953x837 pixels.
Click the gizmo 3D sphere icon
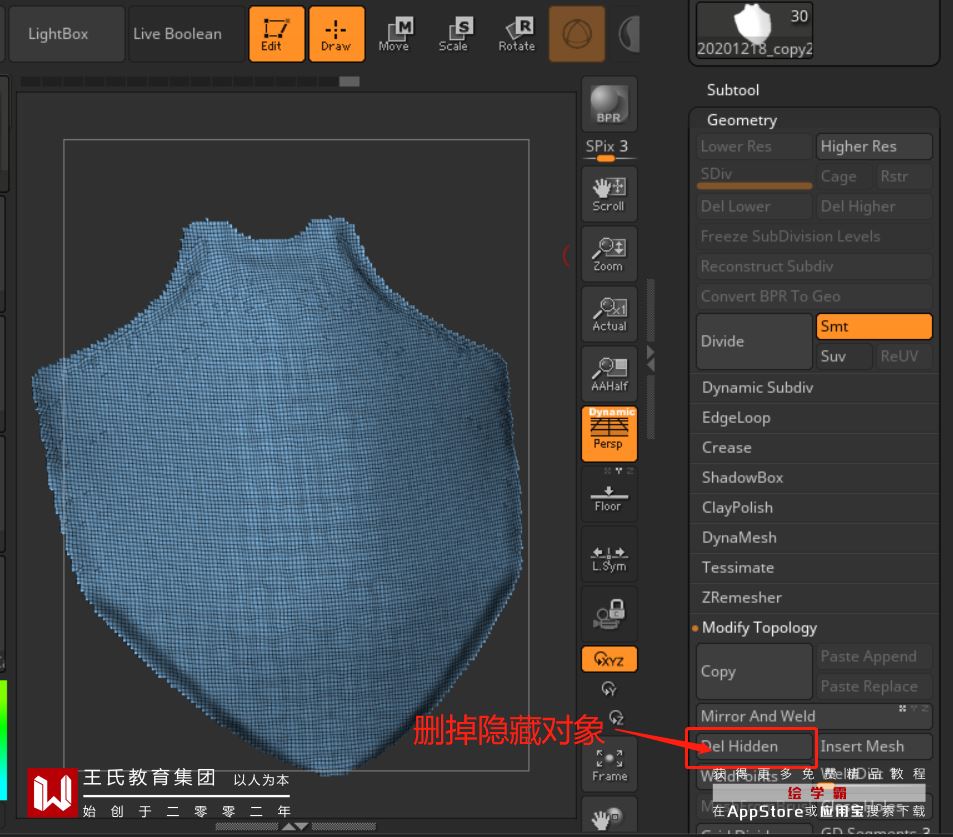(577, 34)
